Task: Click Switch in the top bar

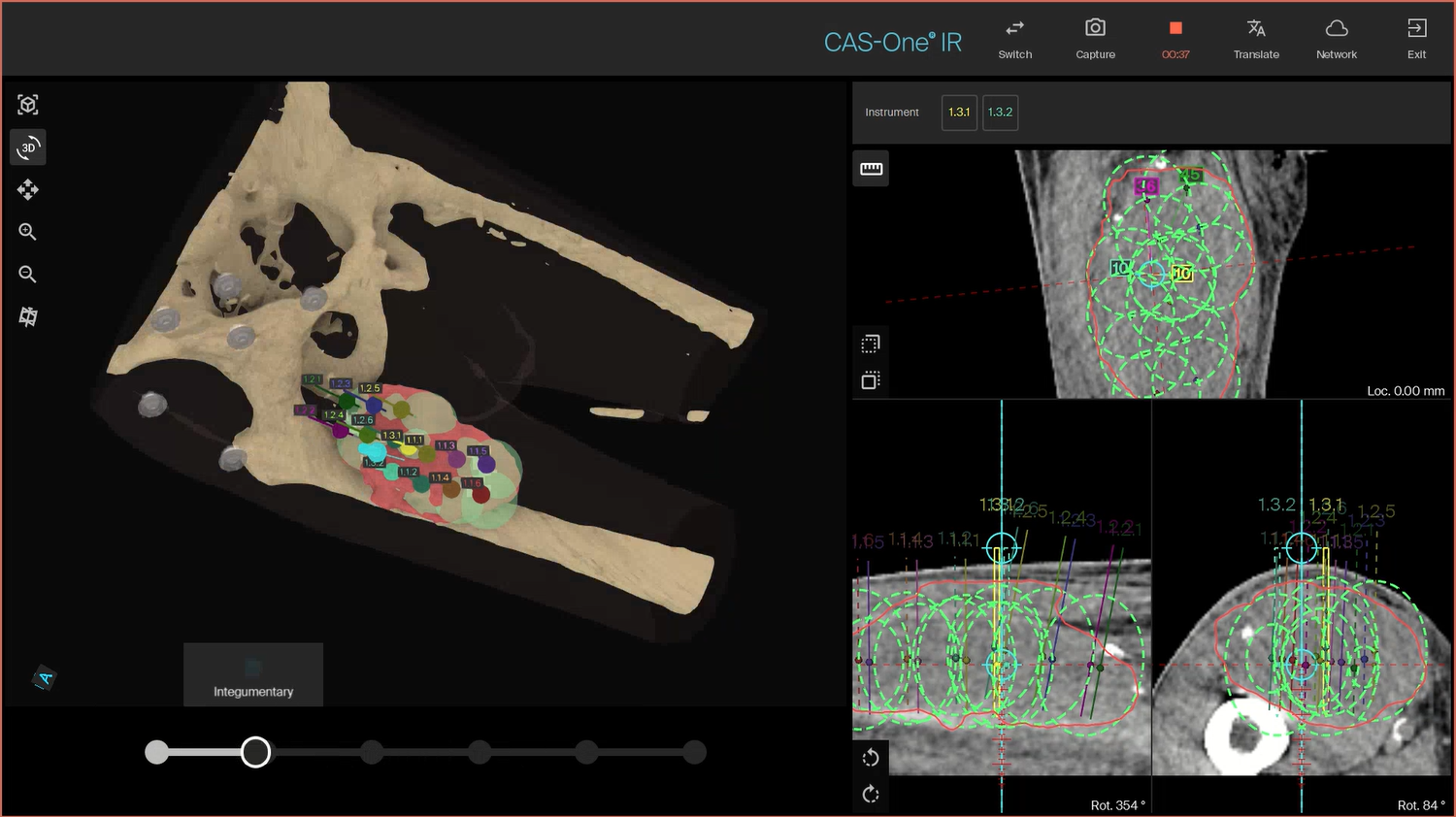Action: point(1014,37)
